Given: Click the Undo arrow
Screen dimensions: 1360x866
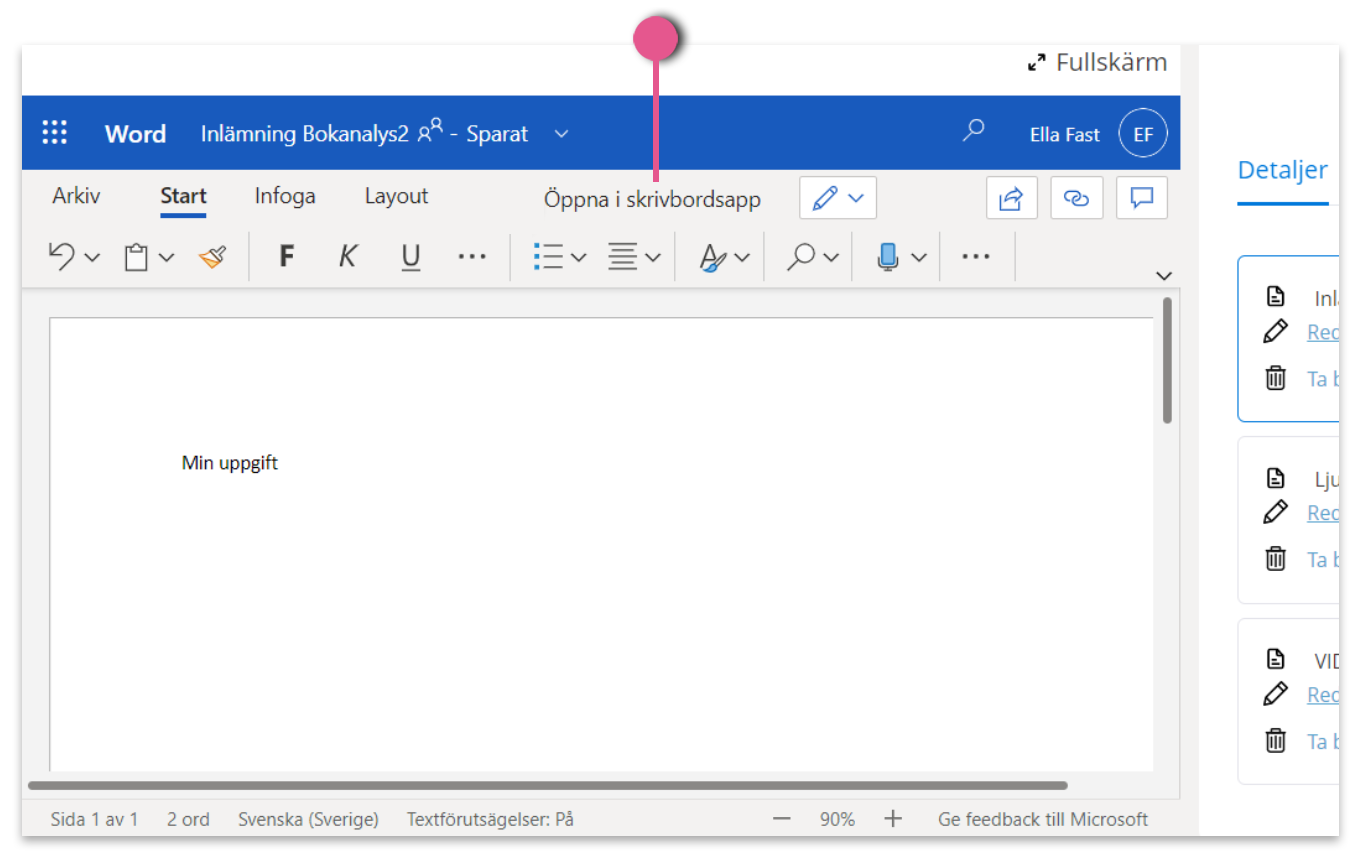Looking at the screenshot, I should click(x=62, y=256).
